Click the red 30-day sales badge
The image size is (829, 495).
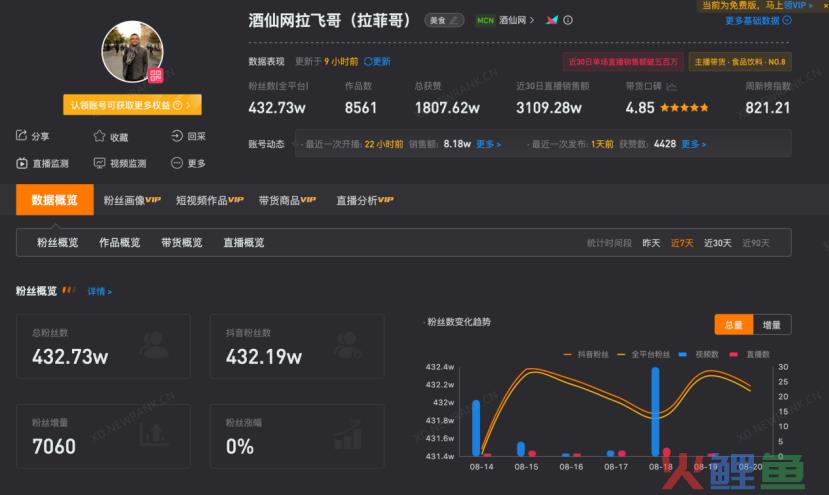(x=623, y=62)
